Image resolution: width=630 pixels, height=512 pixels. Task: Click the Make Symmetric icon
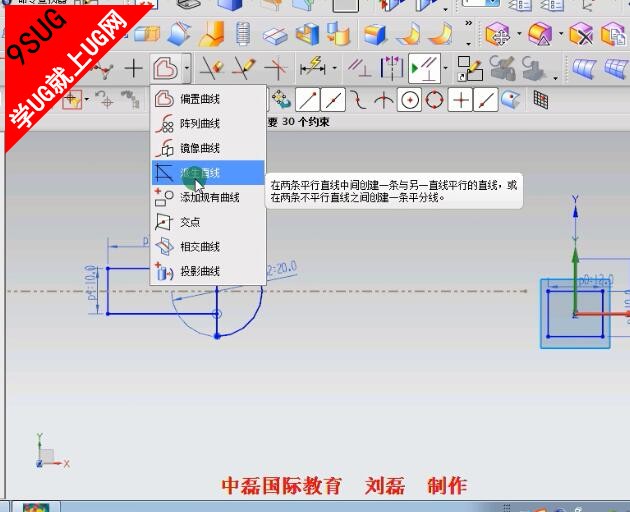pos(391,68)
